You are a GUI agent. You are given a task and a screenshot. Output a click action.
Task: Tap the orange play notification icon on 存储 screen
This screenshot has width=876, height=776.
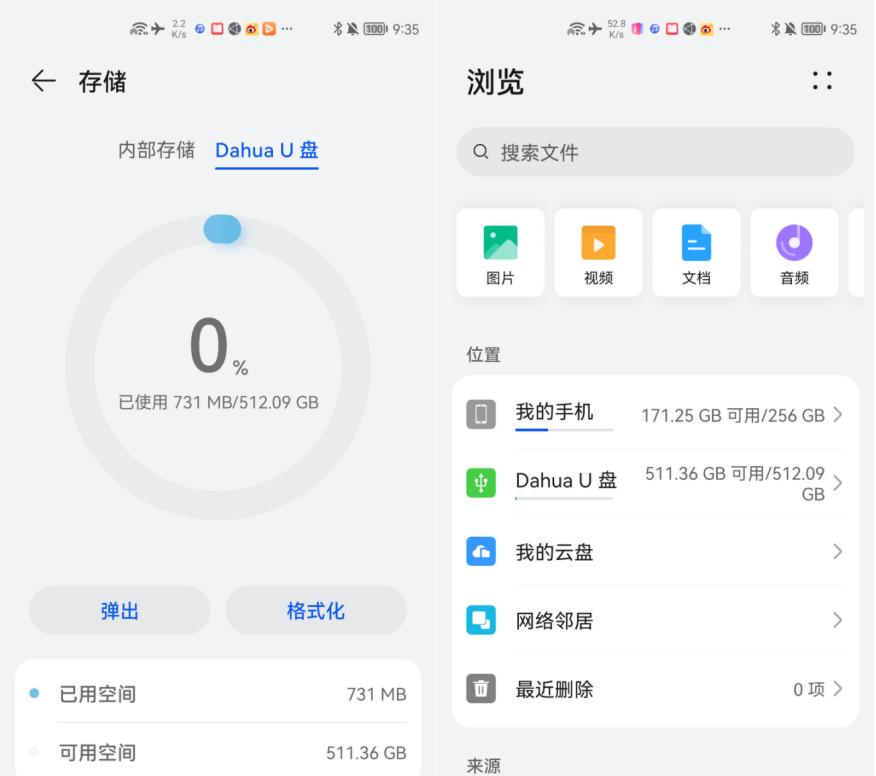(269, 28)
